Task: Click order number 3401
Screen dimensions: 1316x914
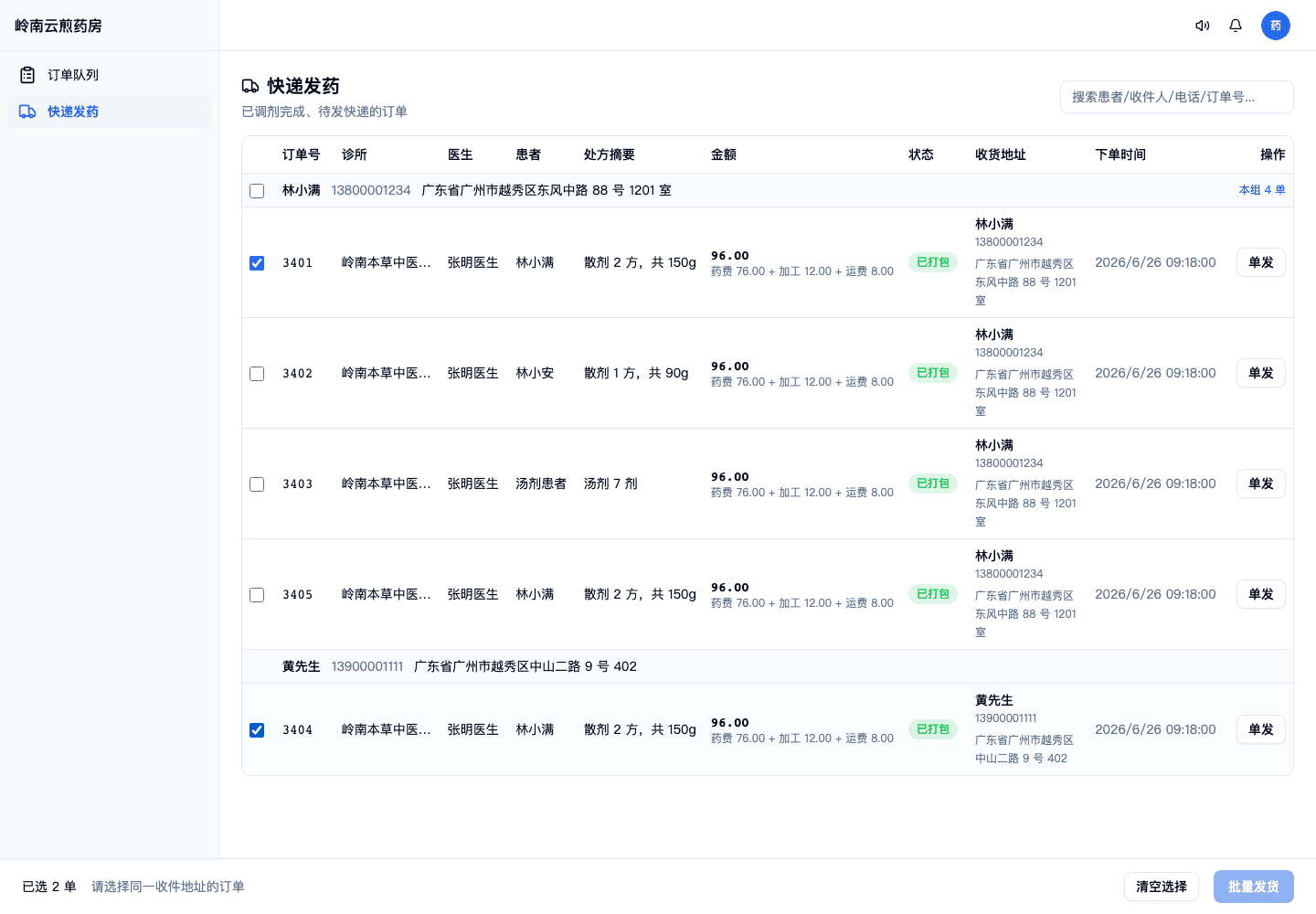Action: 297,263
